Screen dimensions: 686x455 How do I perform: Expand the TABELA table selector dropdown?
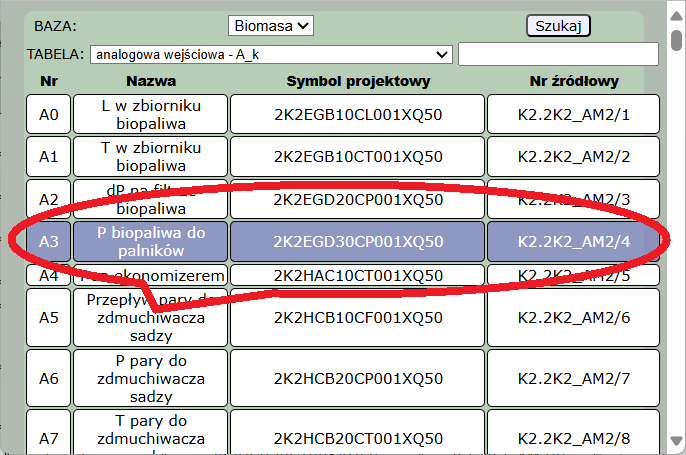click(271, 54)
